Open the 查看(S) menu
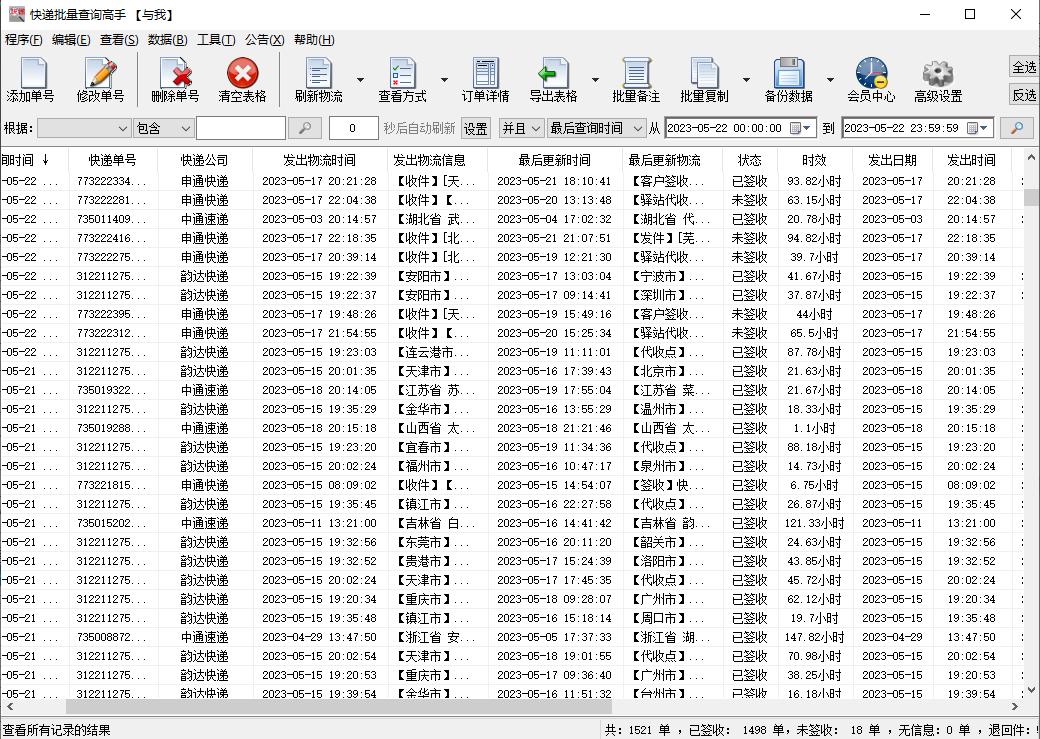Screen dimensions: 1040x739 pyautogui.click(x=119, y=40)
